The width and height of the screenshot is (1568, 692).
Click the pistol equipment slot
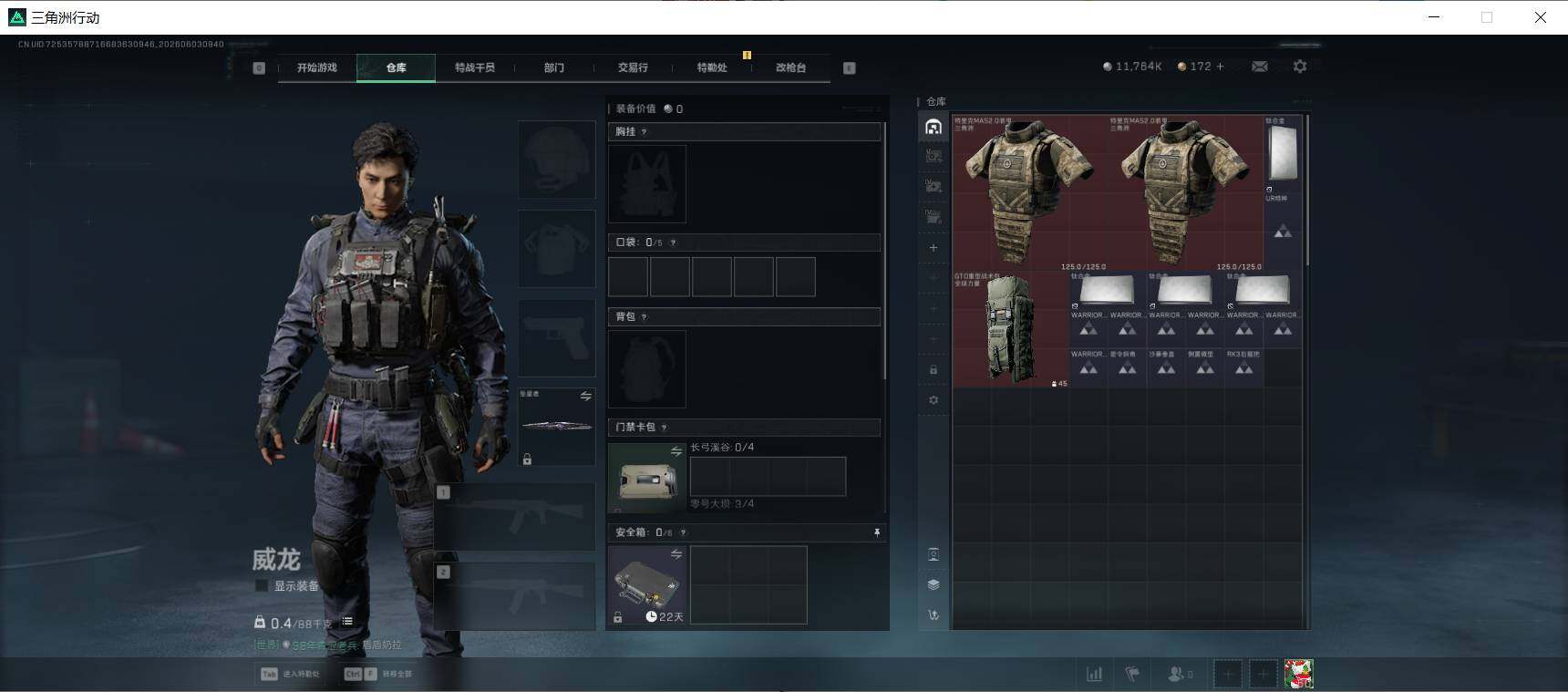pyautogui.click(x=557, y=338)
